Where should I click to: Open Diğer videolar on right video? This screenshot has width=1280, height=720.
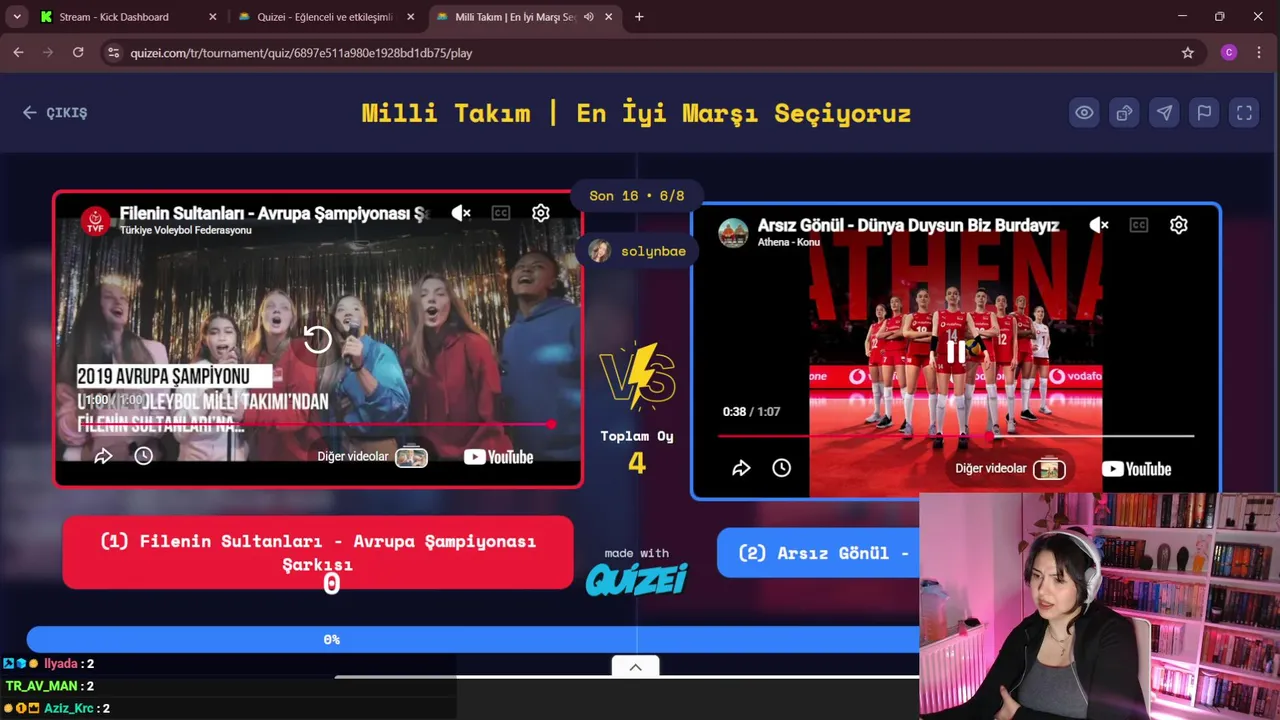1010,468
